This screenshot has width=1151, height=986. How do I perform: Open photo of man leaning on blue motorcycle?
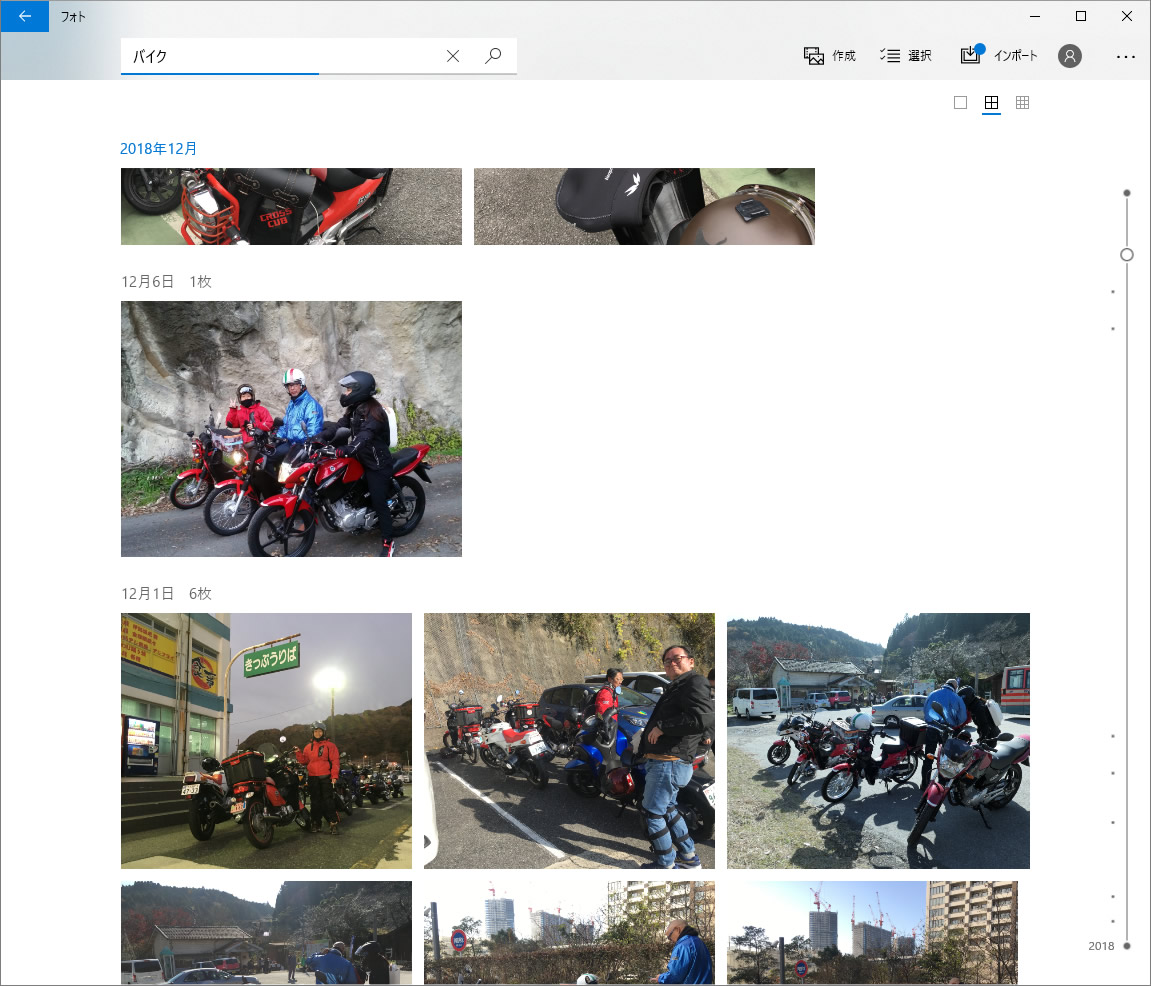[x=569, y=740]
